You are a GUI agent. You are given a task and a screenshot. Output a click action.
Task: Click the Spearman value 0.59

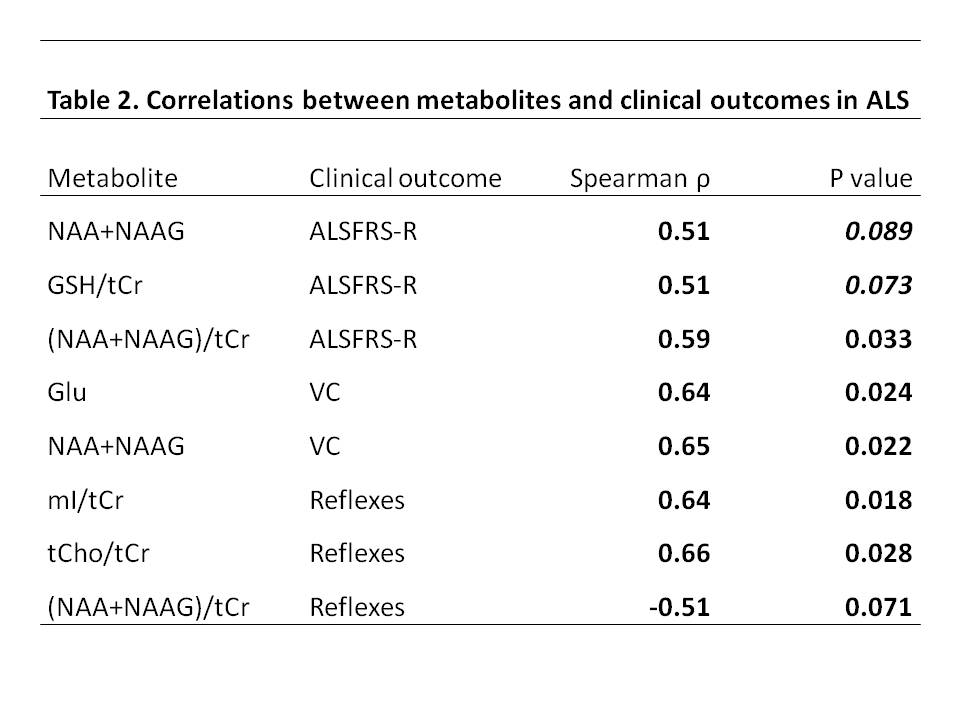point(683,340)
